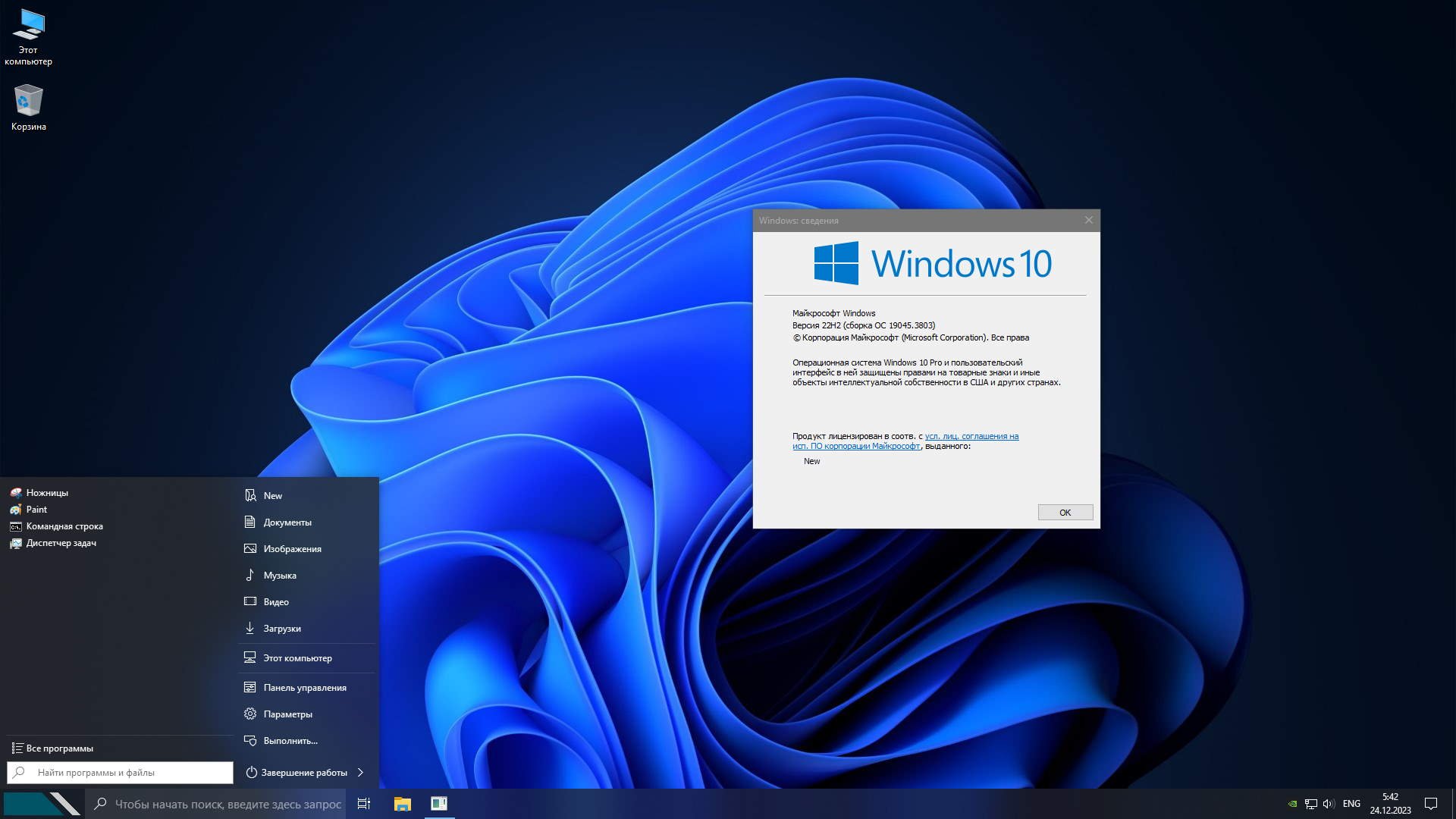Click Выполнить menu entry

[x=290, y=740]
